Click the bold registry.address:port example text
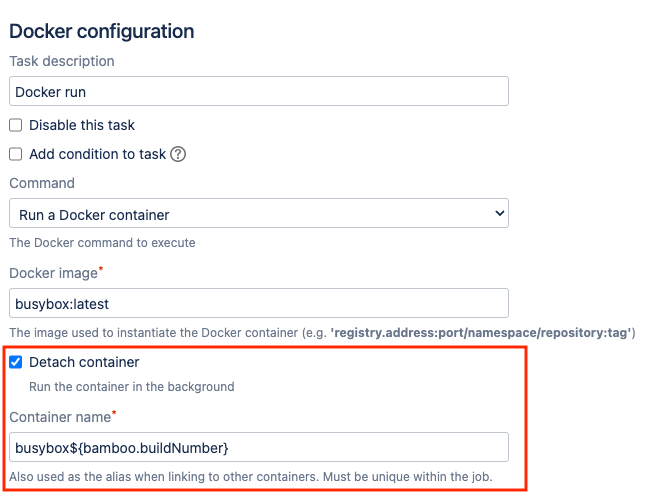Image resolution: width=667 pixels, height=497 pixels. point(481,332)
